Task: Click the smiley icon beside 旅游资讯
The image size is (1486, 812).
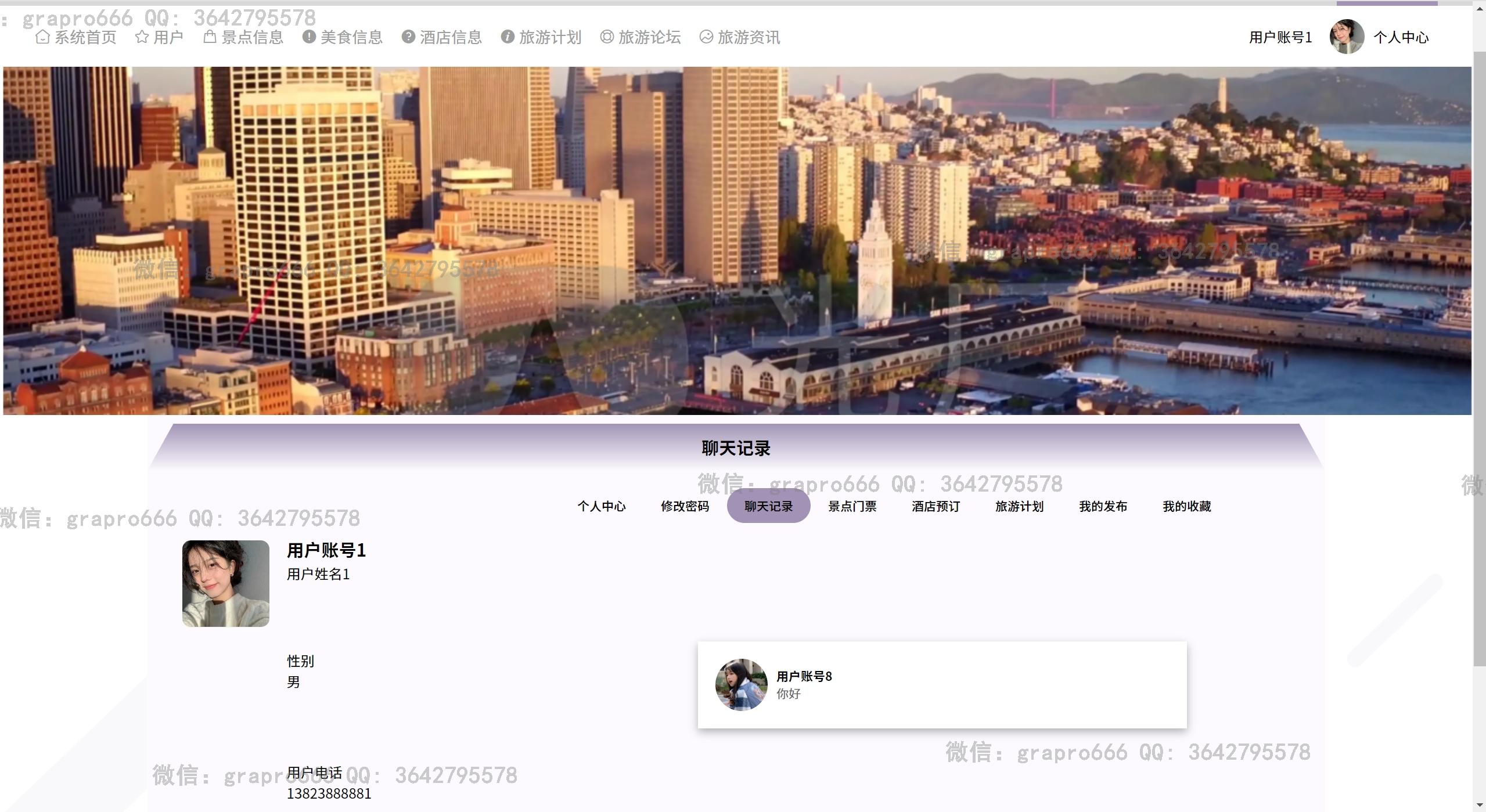Action: click(706, 37)
